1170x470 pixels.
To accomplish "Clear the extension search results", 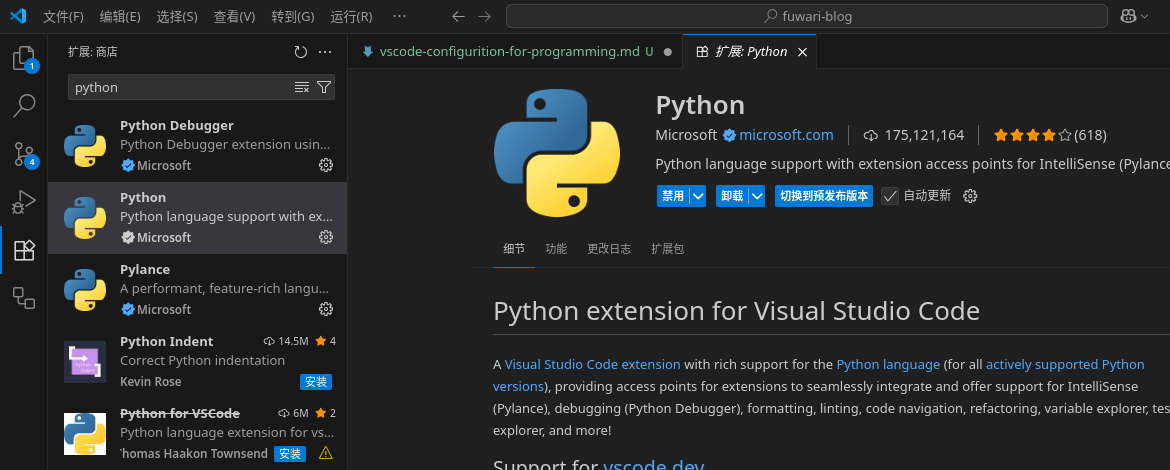I will [x=301, y=87].
